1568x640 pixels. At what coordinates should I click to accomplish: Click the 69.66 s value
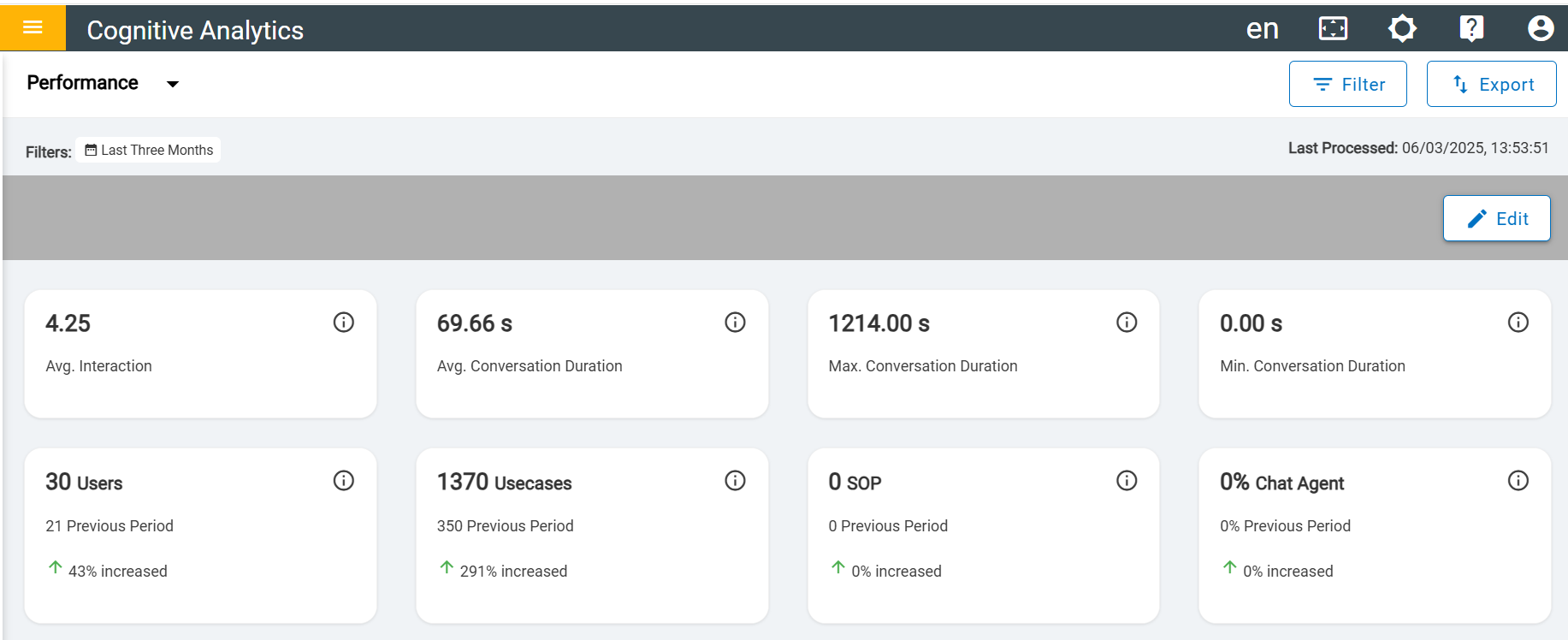point(475,323)
